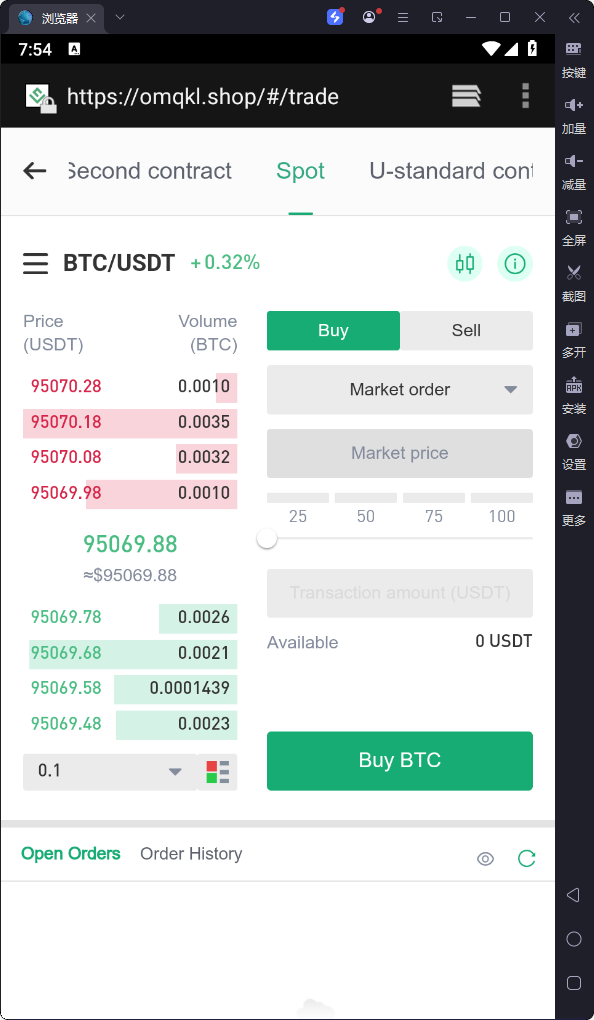594x1020 pixels.
Task: Switch to the Sell side
Action: tap(466, 330)
